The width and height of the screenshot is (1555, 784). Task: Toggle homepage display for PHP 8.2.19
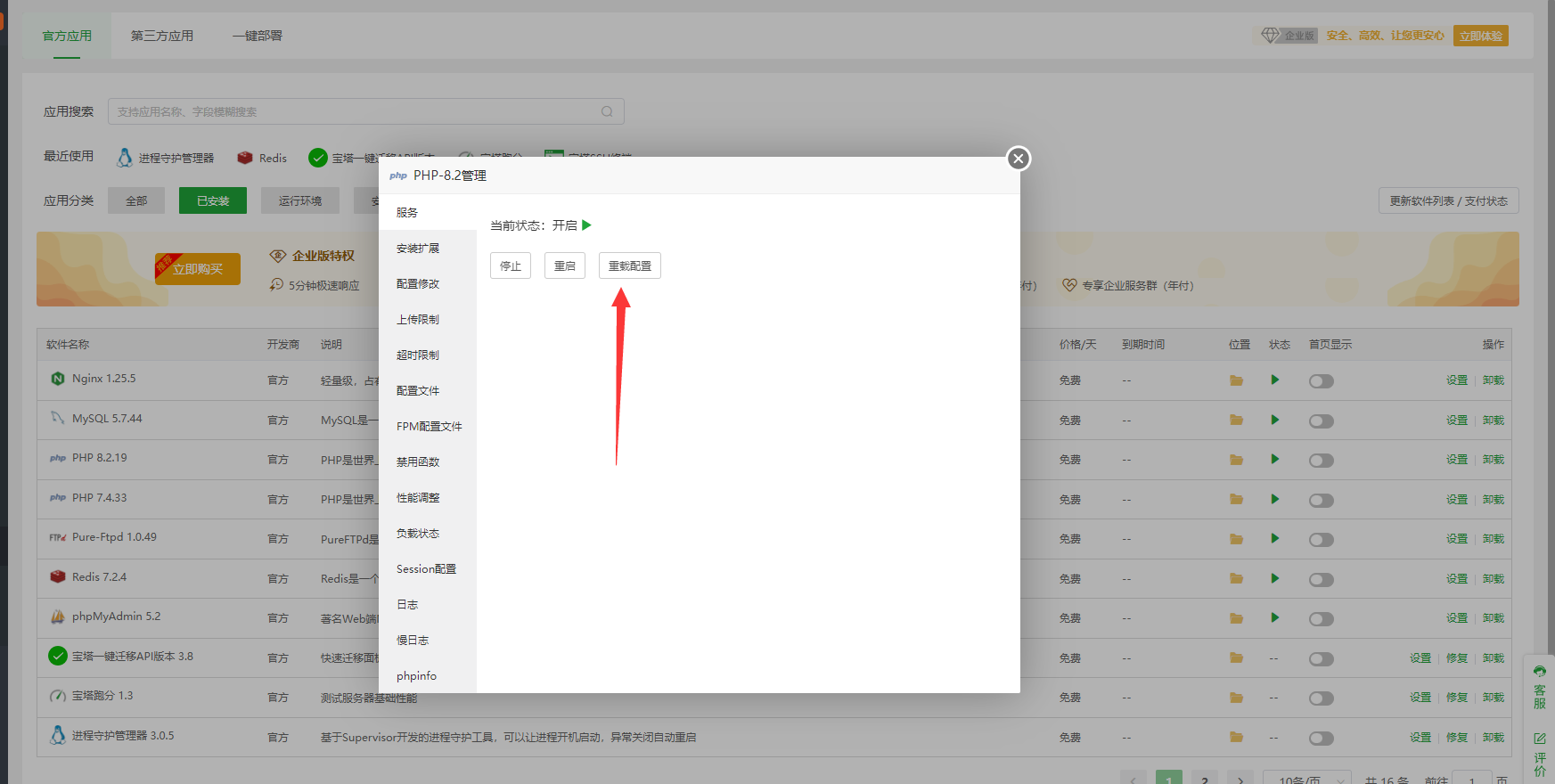(x=1322, y=461)
